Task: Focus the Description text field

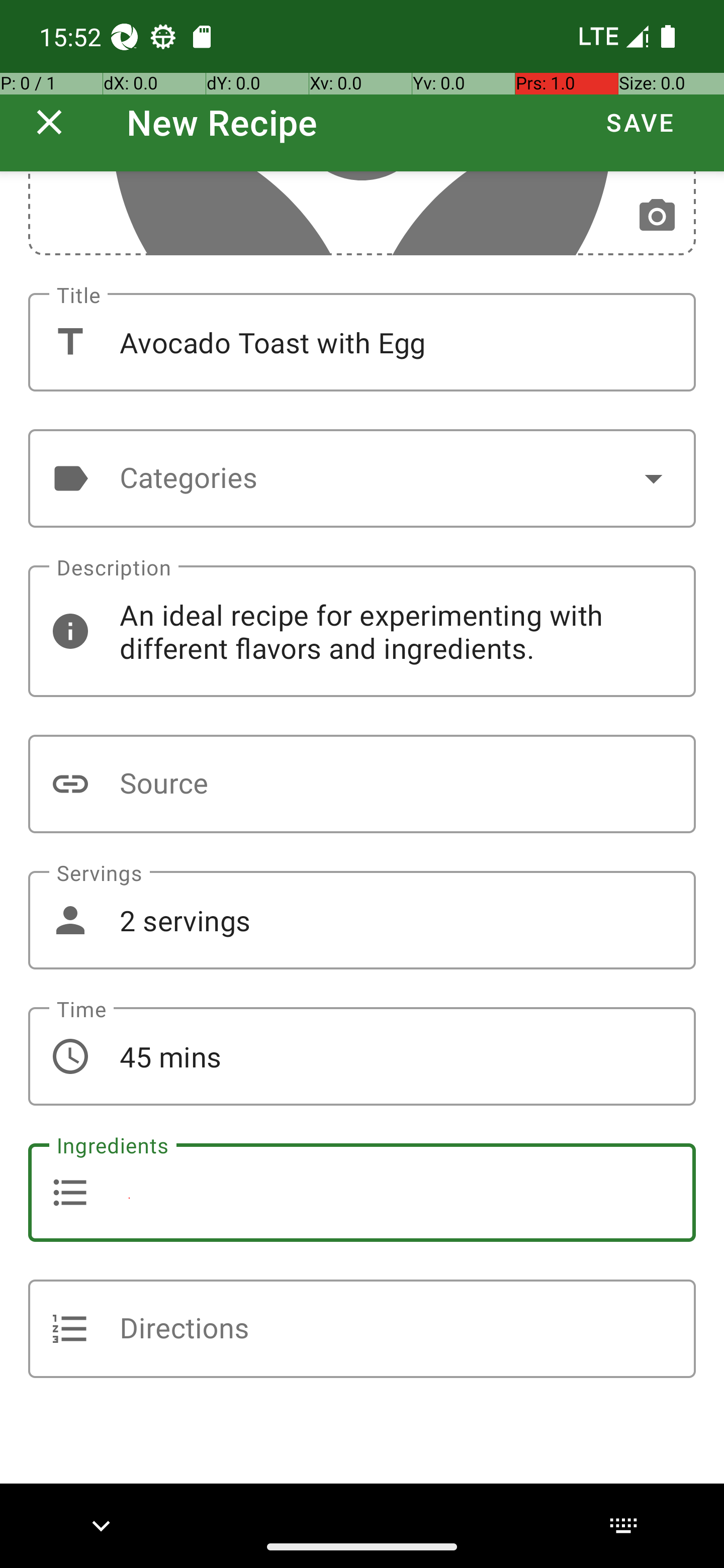Action: pyautogui.click(x=361, y=631)
